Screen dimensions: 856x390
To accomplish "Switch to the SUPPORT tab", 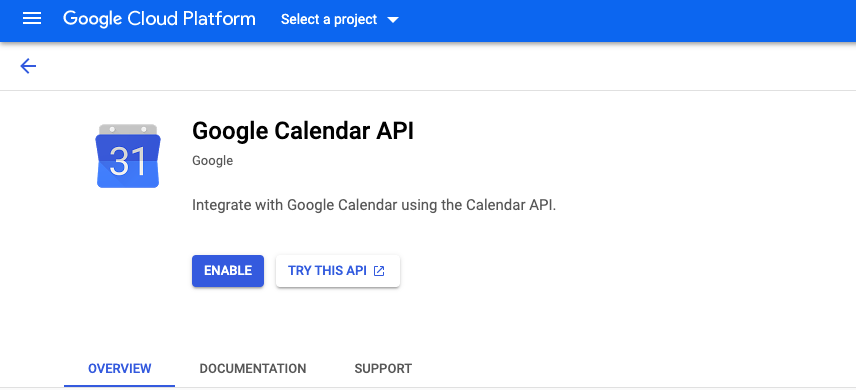I will (383, 369).
